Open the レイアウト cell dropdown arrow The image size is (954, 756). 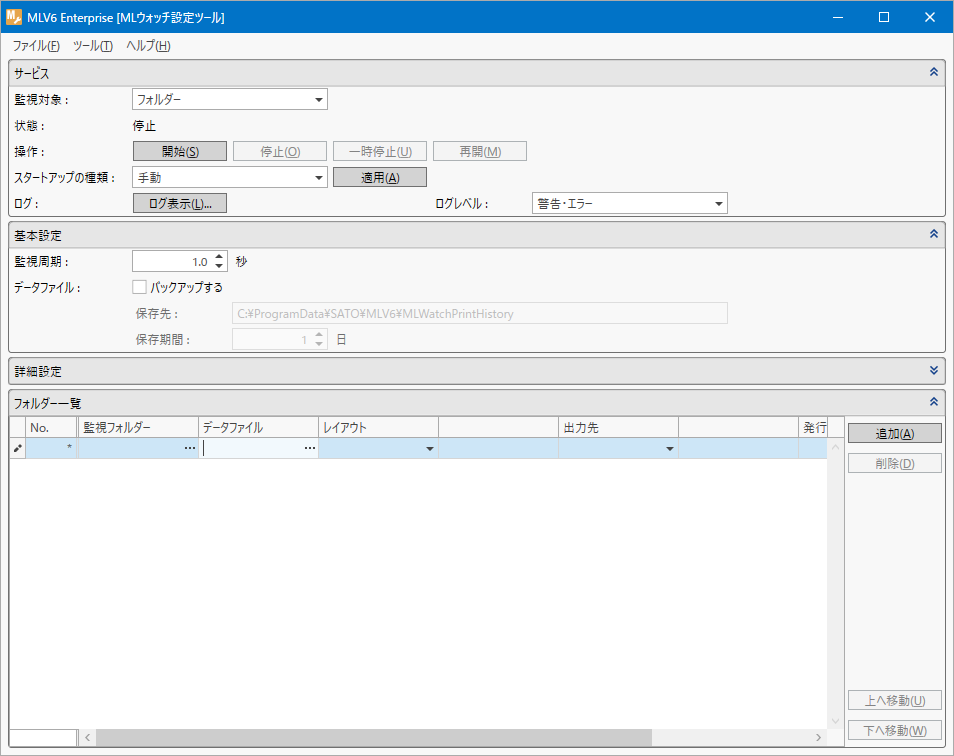[x=430, y=449]
